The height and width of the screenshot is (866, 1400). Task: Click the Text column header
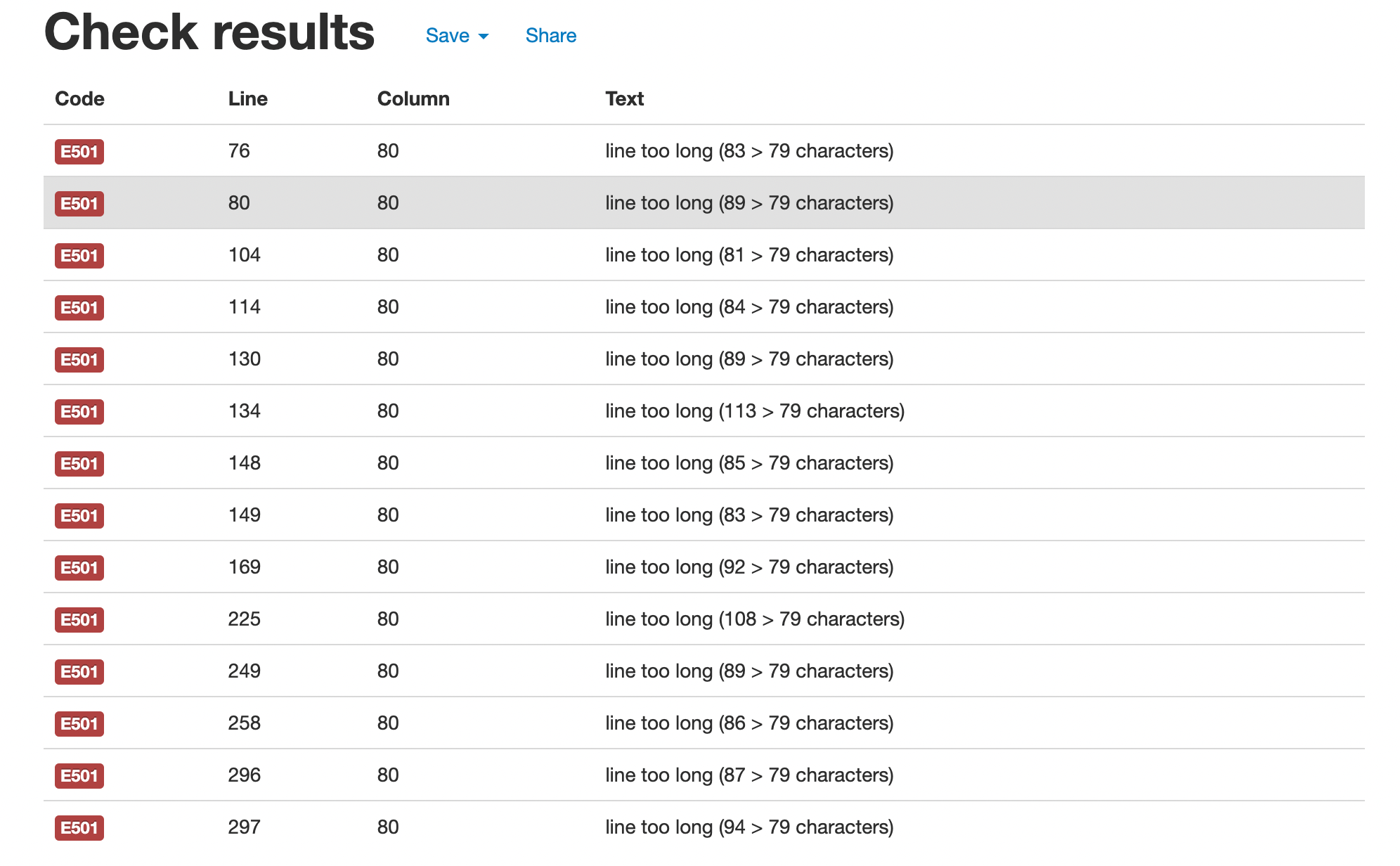[x=624, y=99]
